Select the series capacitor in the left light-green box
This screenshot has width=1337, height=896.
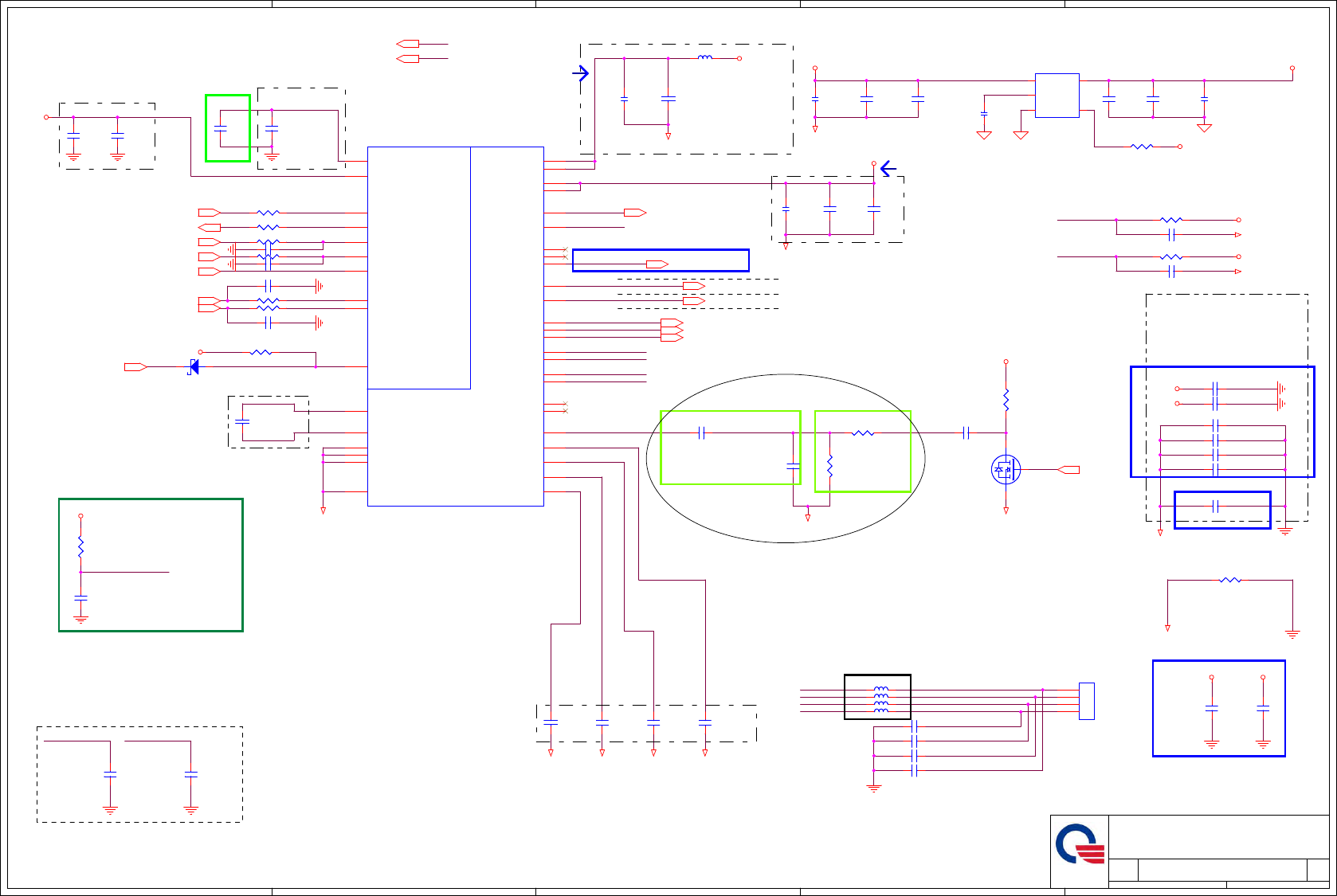pyautogui.click(x=701, y=432)
